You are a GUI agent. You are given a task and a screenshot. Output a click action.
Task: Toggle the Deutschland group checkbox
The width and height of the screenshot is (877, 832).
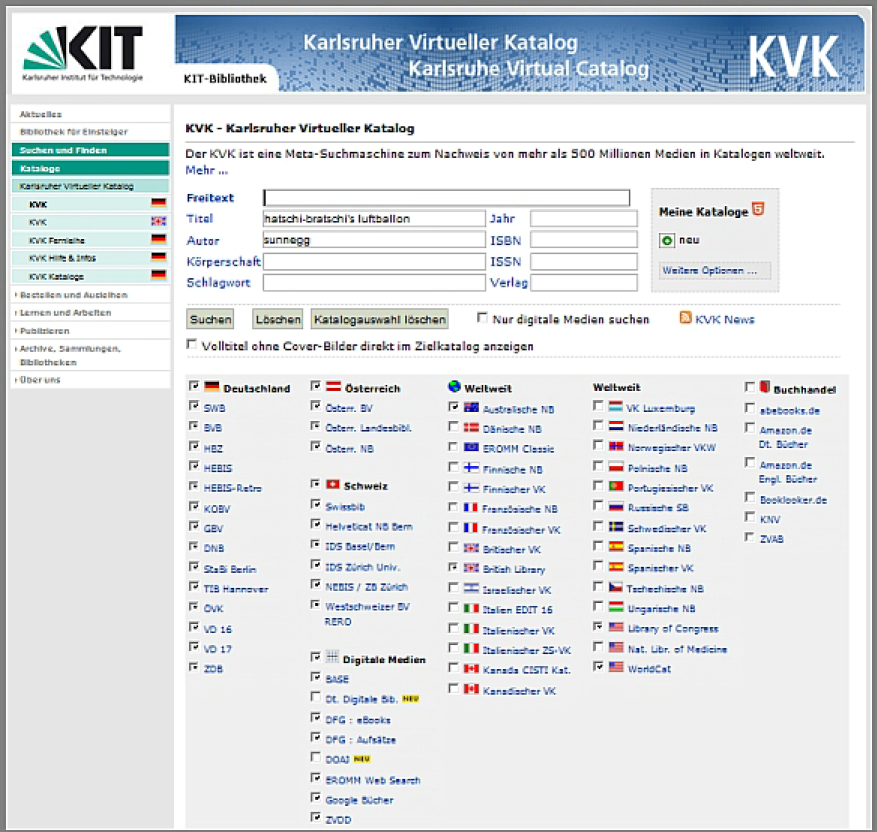tap(194, 387)
